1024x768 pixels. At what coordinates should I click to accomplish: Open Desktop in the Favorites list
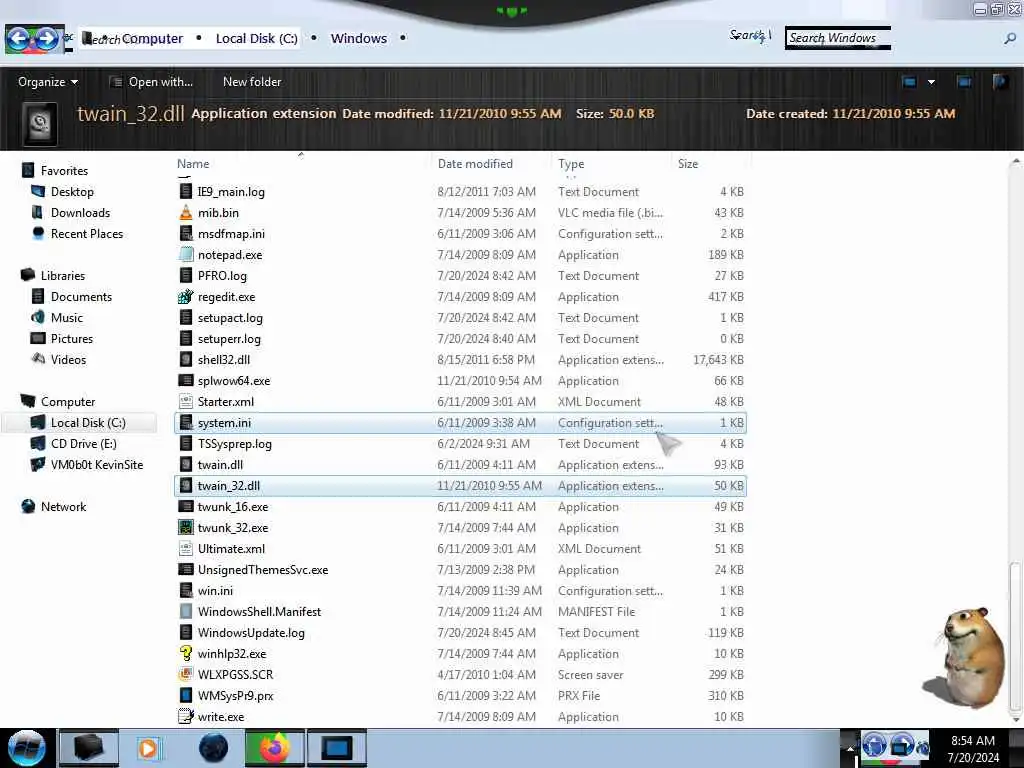pos(72,192)
